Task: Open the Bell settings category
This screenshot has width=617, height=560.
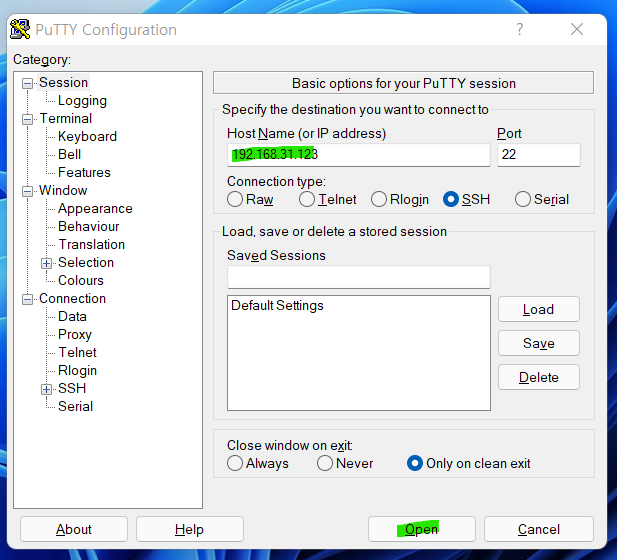Action: coord(69,154)
